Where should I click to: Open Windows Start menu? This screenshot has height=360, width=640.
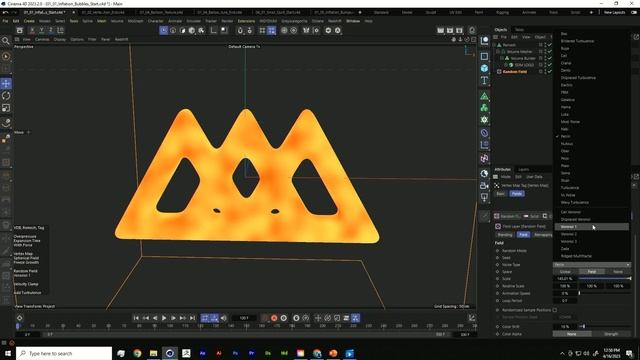click(7, 353)
